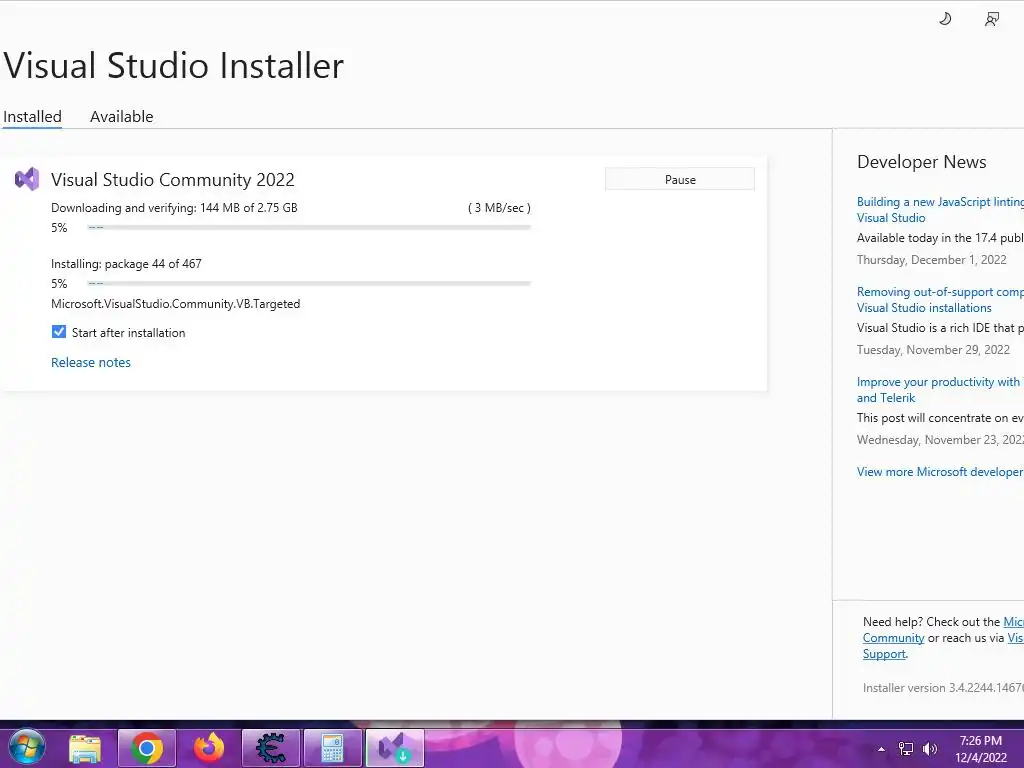Screen dimensions: 1024x768
Task: Switch to the Installed tab
Action: tap(32, 116)
